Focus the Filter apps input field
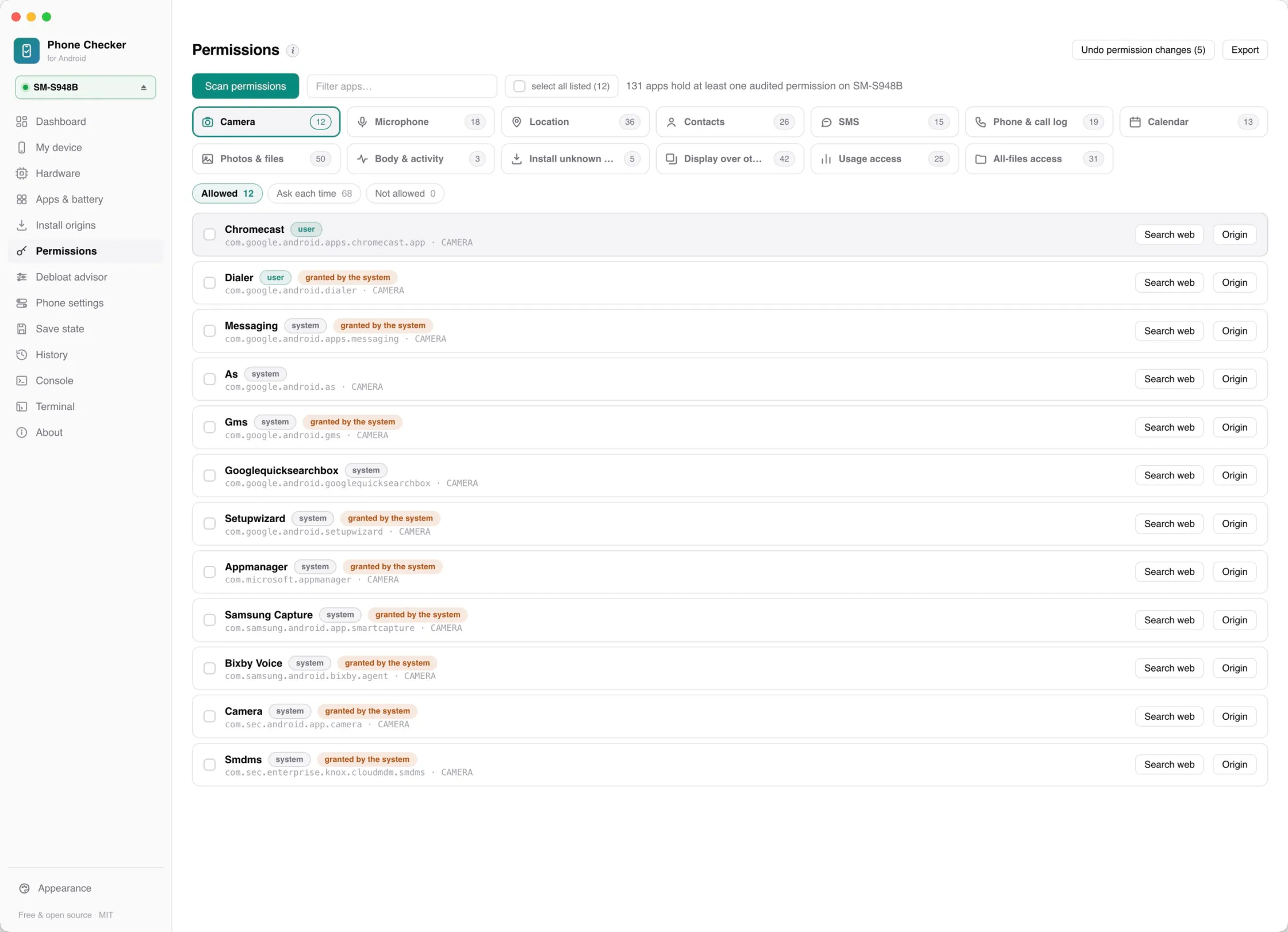The height and width of the screenshot is (932, 1288). tap(402, 86)
